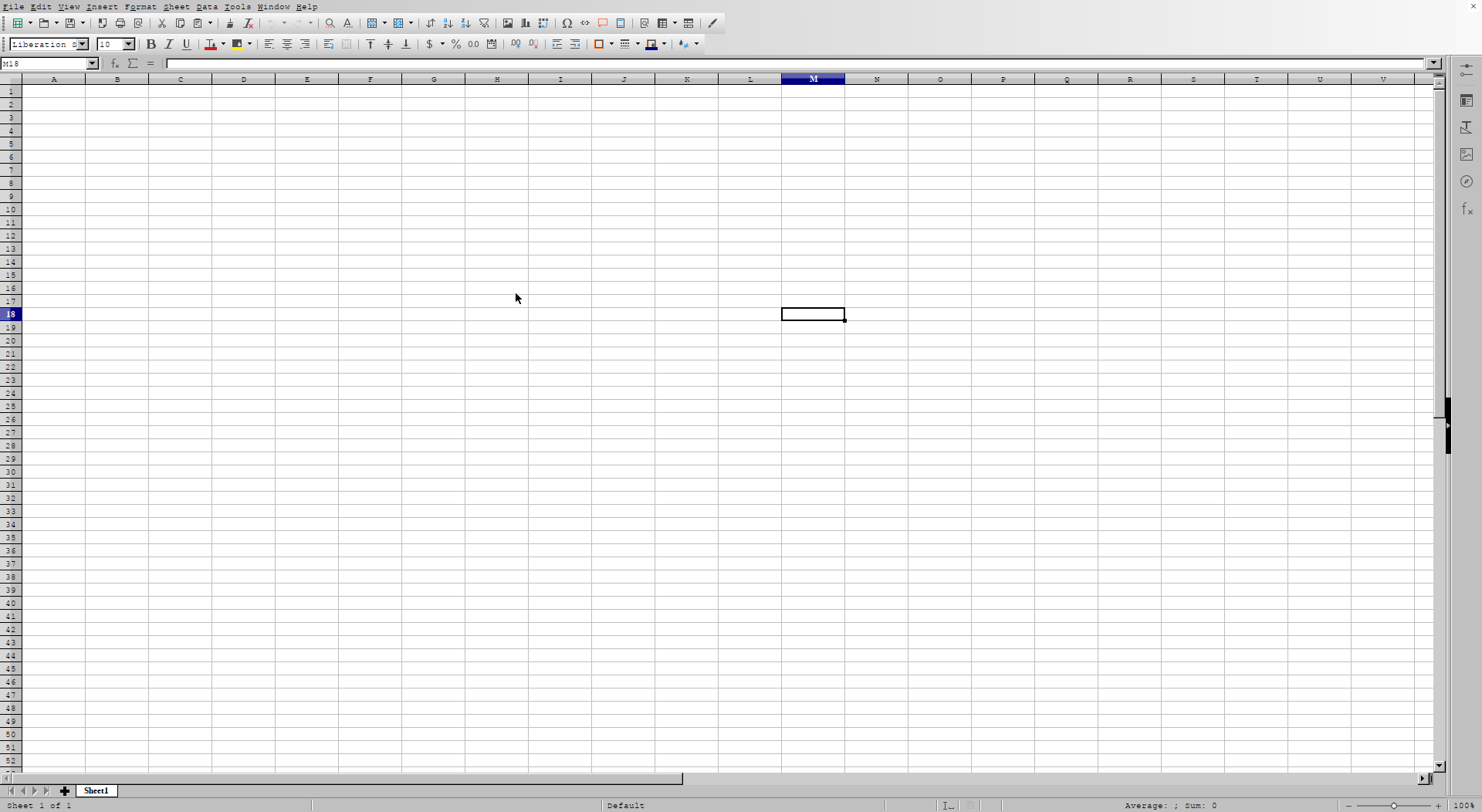Screen dimensions: 1482x812
Task: Toggle Wrap Text for the cell
Action: 329,44
